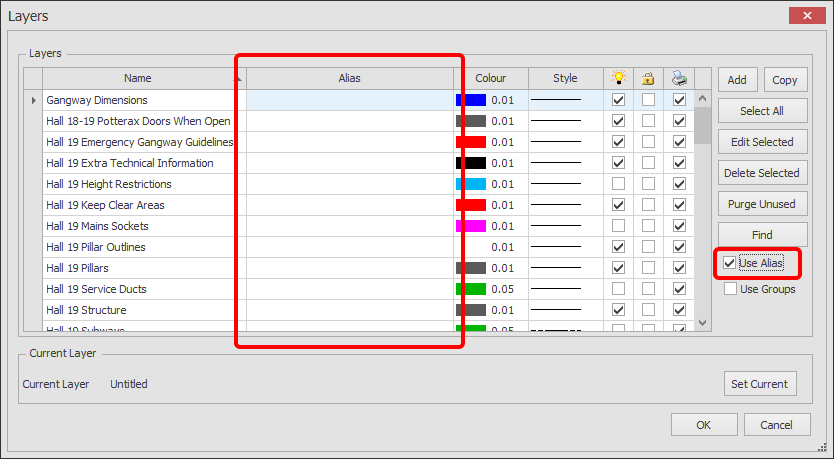The height and width of the screenshot is (459, 834).
Task: Lock Hall 19 Extra Technical Information layer
Action: tap(648, 163)
